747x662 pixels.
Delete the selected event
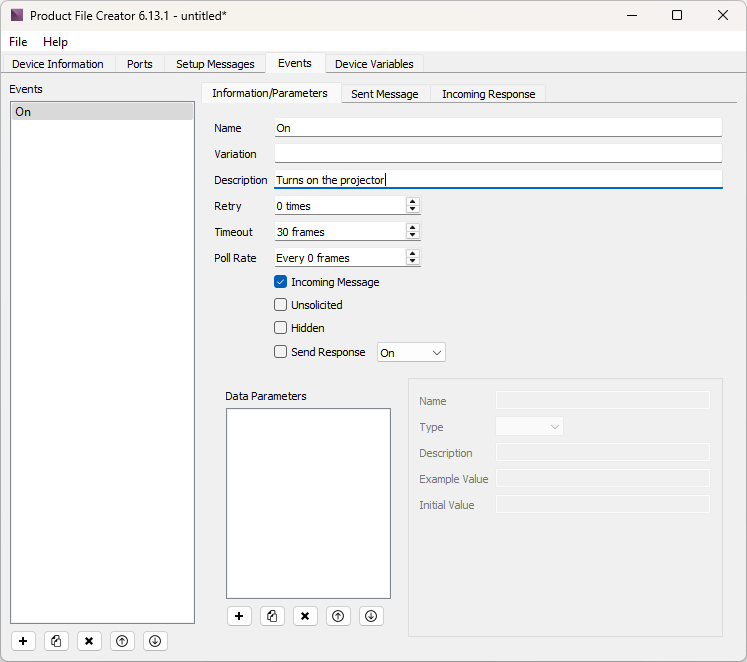(x=89, y=641)
